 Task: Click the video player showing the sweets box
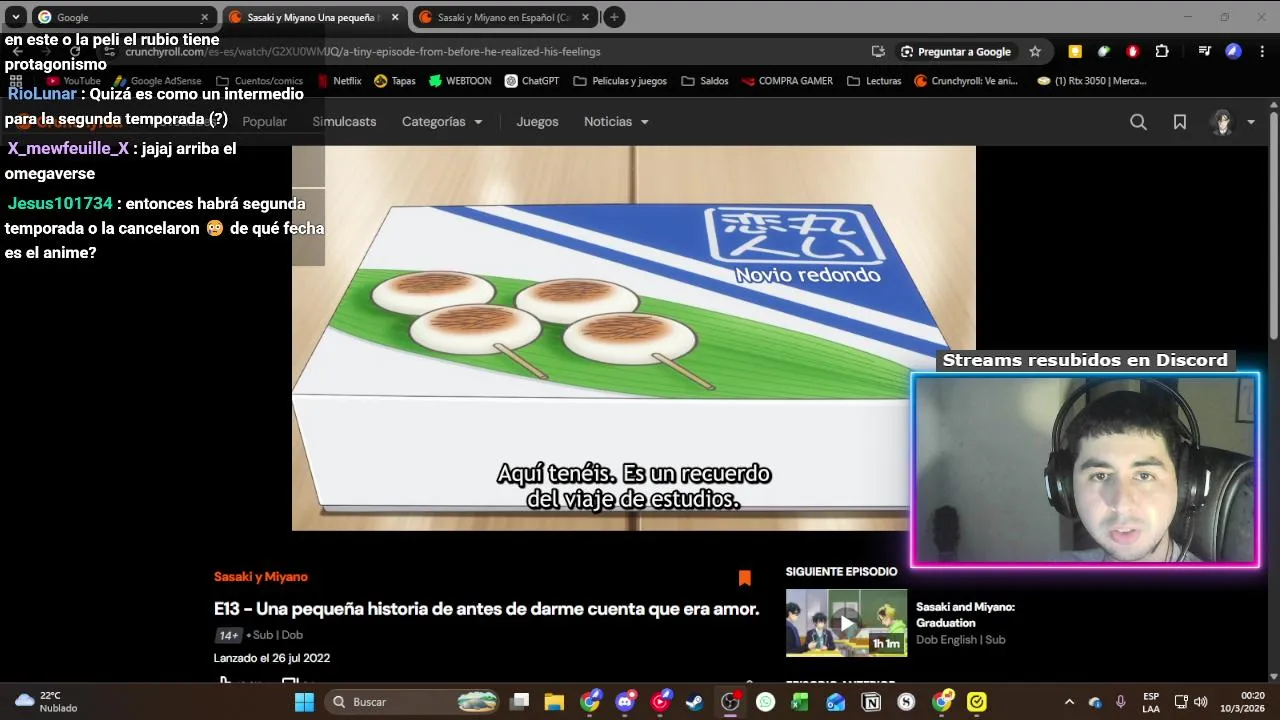point(633,338)
